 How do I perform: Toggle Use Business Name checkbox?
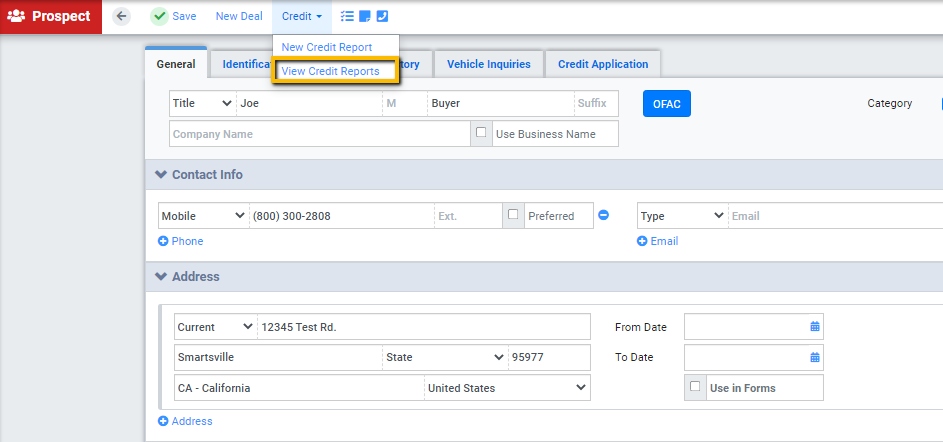481,133
